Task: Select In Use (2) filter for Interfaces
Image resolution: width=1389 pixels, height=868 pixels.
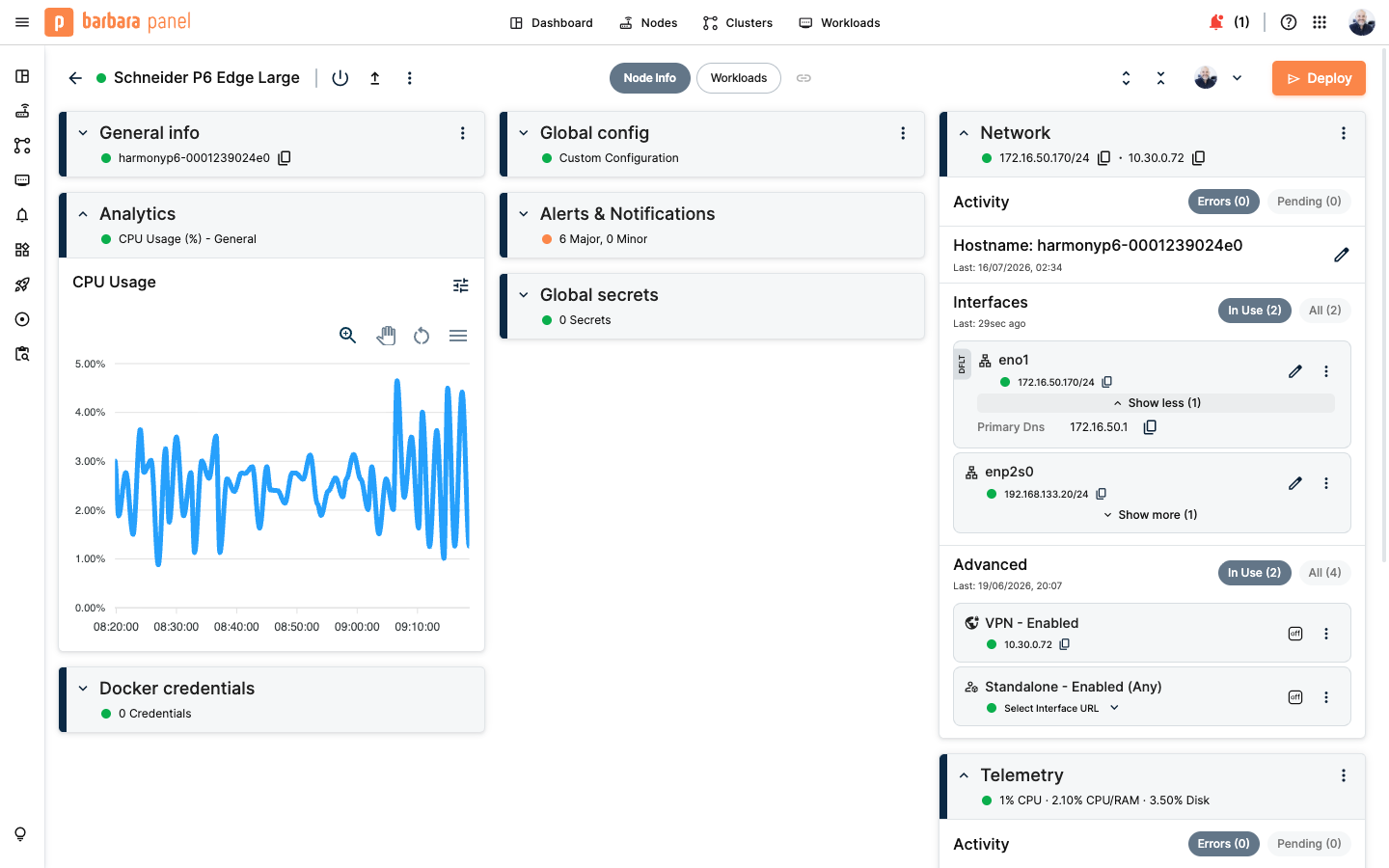Action: tap(1255, 311)
